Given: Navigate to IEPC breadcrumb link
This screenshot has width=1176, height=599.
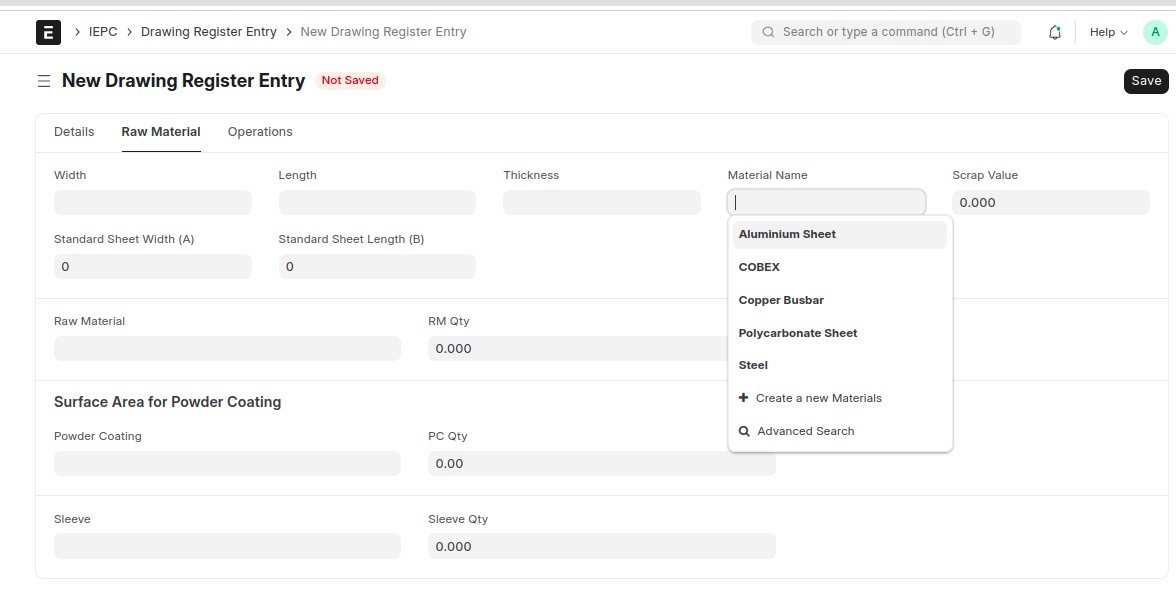Looking at the screenshot, I should point(103,32).
